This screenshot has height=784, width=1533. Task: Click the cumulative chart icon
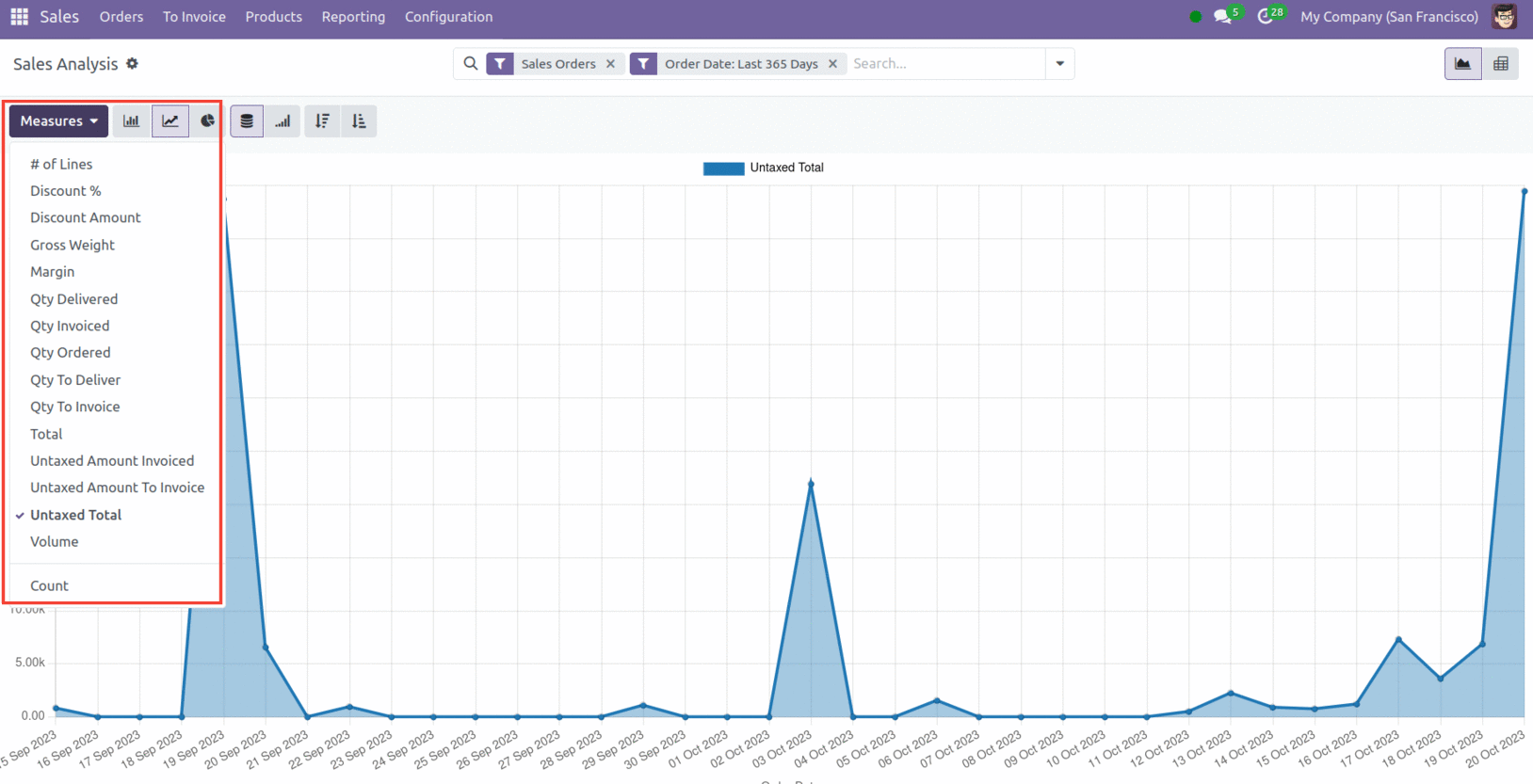click(x=282, y=121)
